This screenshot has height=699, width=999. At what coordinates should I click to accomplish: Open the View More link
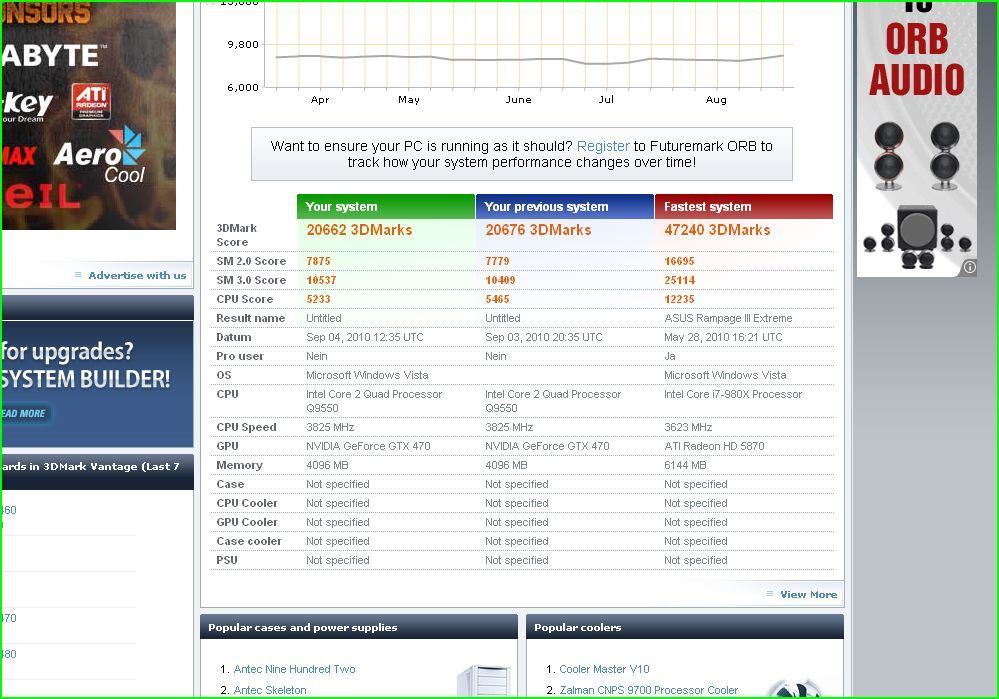pos(809,595)
